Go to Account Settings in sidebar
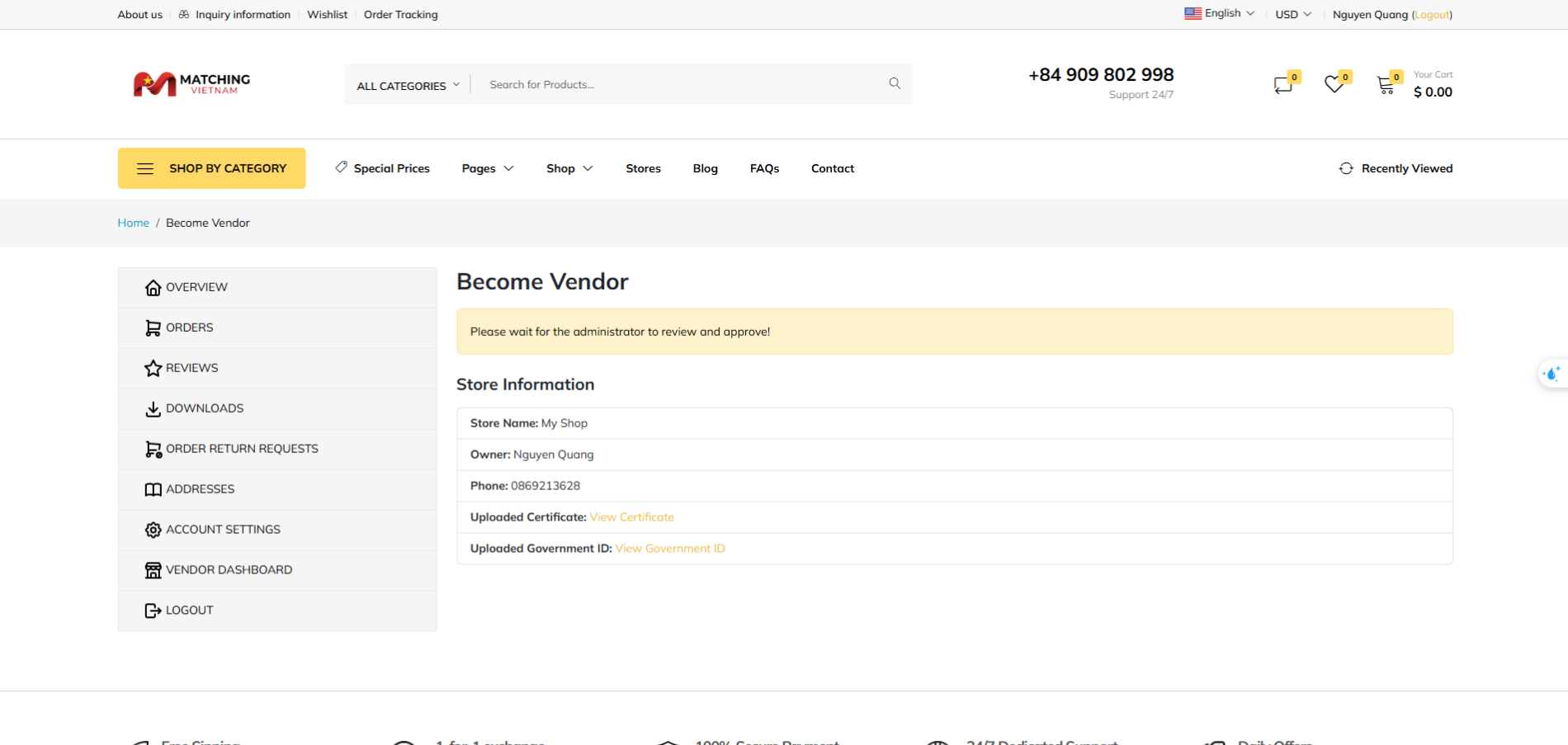1568x745 pixels. tap(223, 530)
